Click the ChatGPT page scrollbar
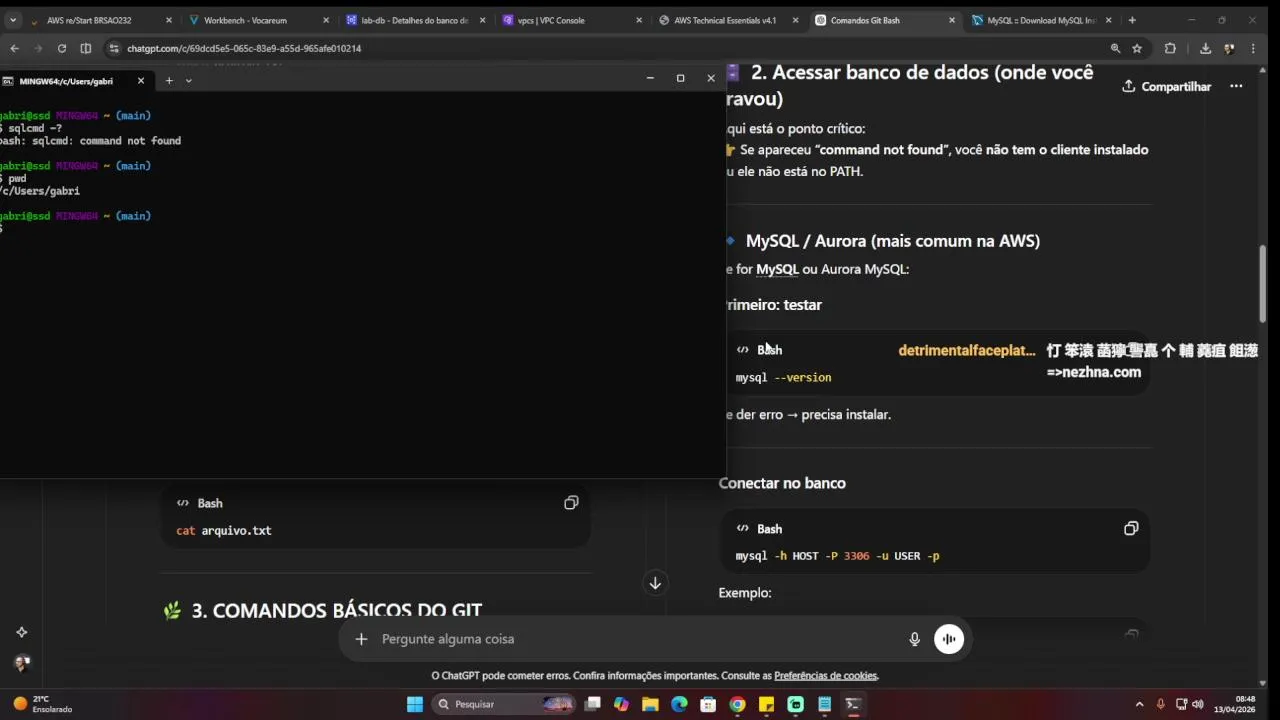The height and width of the screenshot is (720, 1280). (1263, 284)
